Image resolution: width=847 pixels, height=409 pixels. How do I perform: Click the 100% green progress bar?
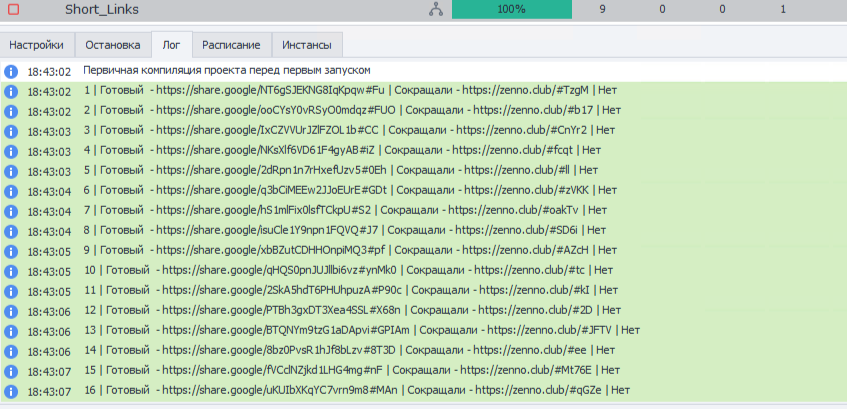pyautogui.click(x=512, y=9)
